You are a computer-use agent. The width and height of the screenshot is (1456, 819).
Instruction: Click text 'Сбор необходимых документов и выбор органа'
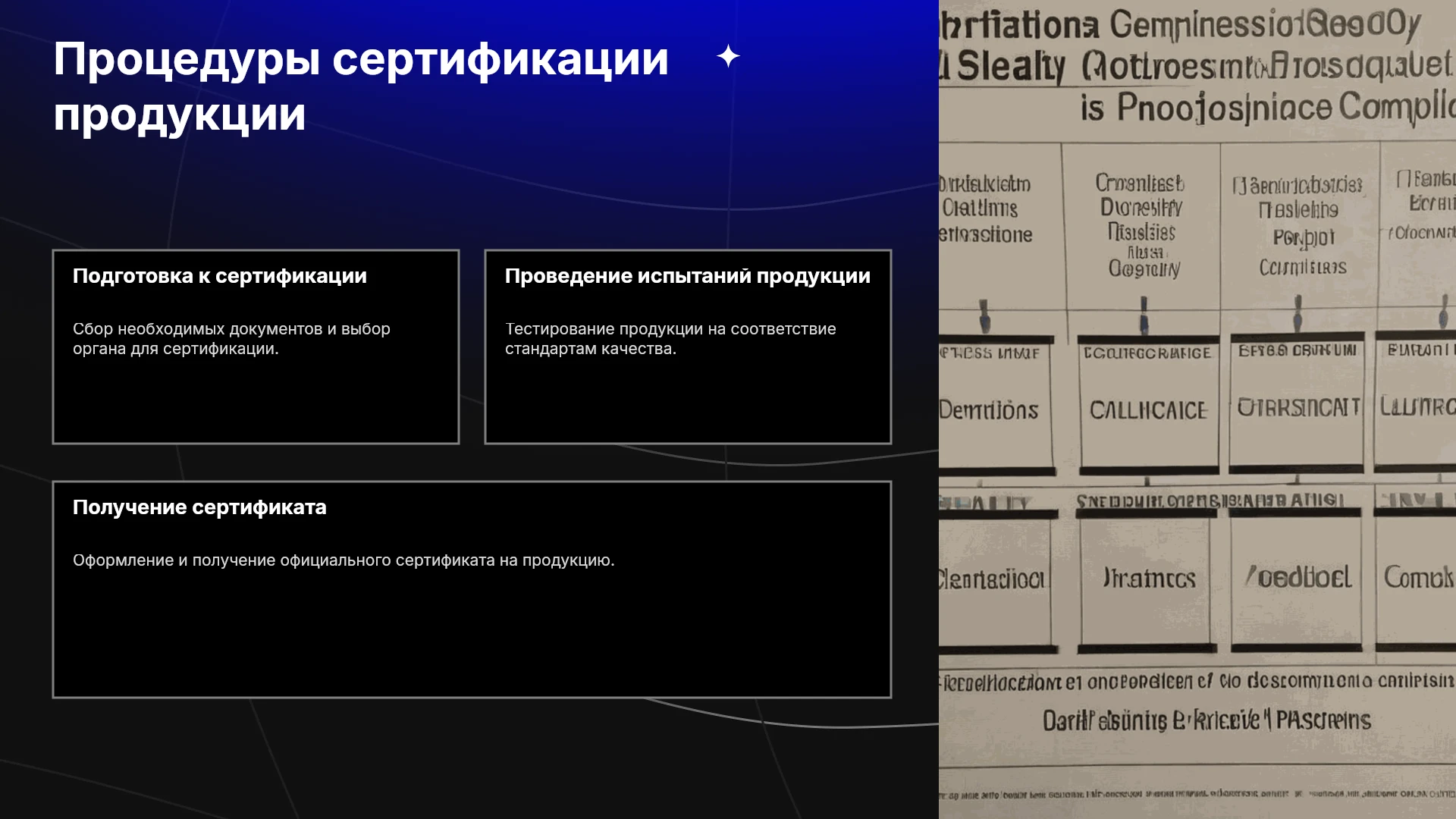point(231,339)
